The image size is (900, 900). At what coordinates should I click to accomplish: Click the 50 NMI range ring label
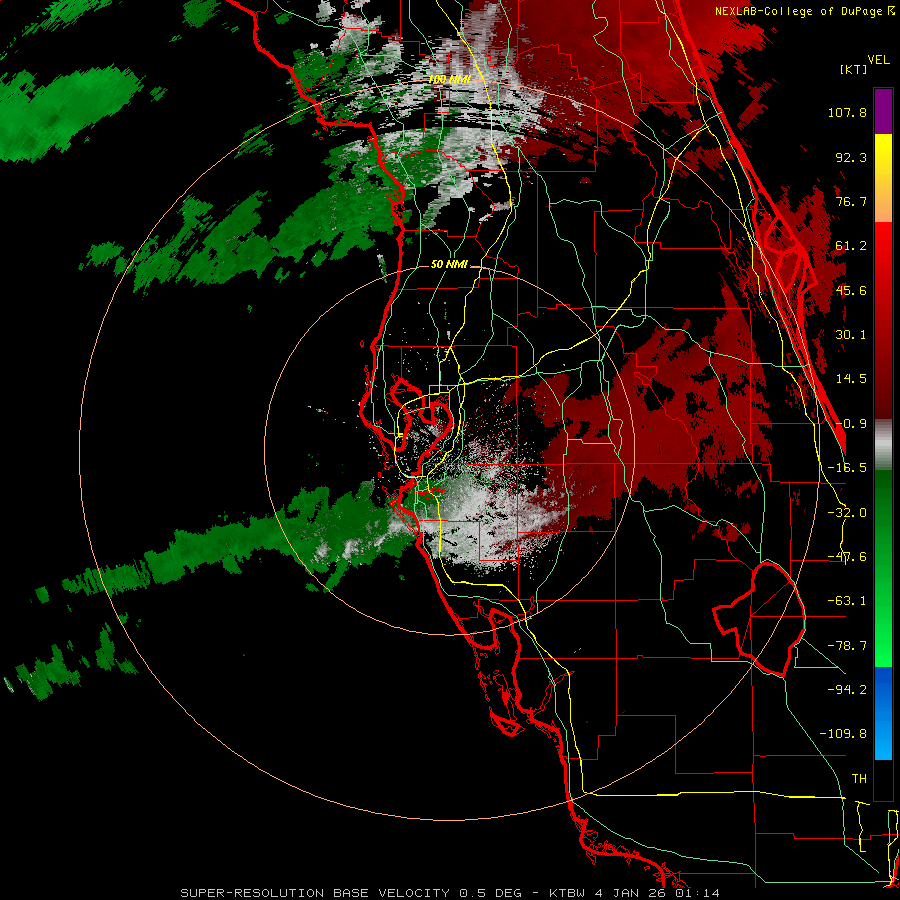click(449, 264)
